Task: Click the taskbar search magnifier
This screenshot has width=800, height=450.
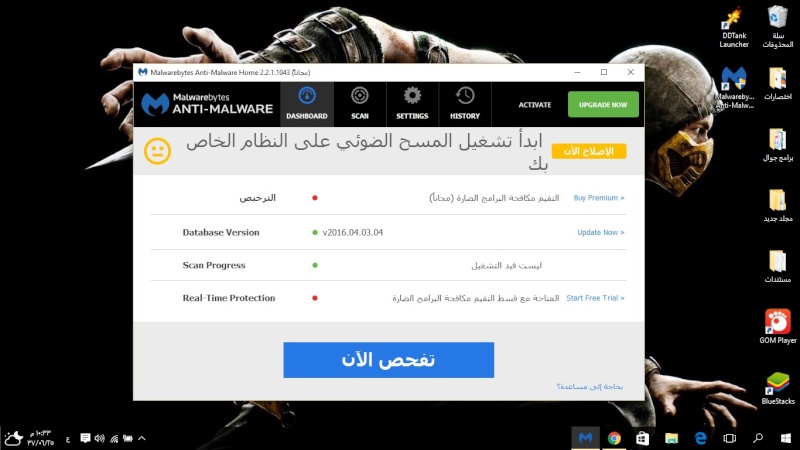Action: (x=758, y=438)
